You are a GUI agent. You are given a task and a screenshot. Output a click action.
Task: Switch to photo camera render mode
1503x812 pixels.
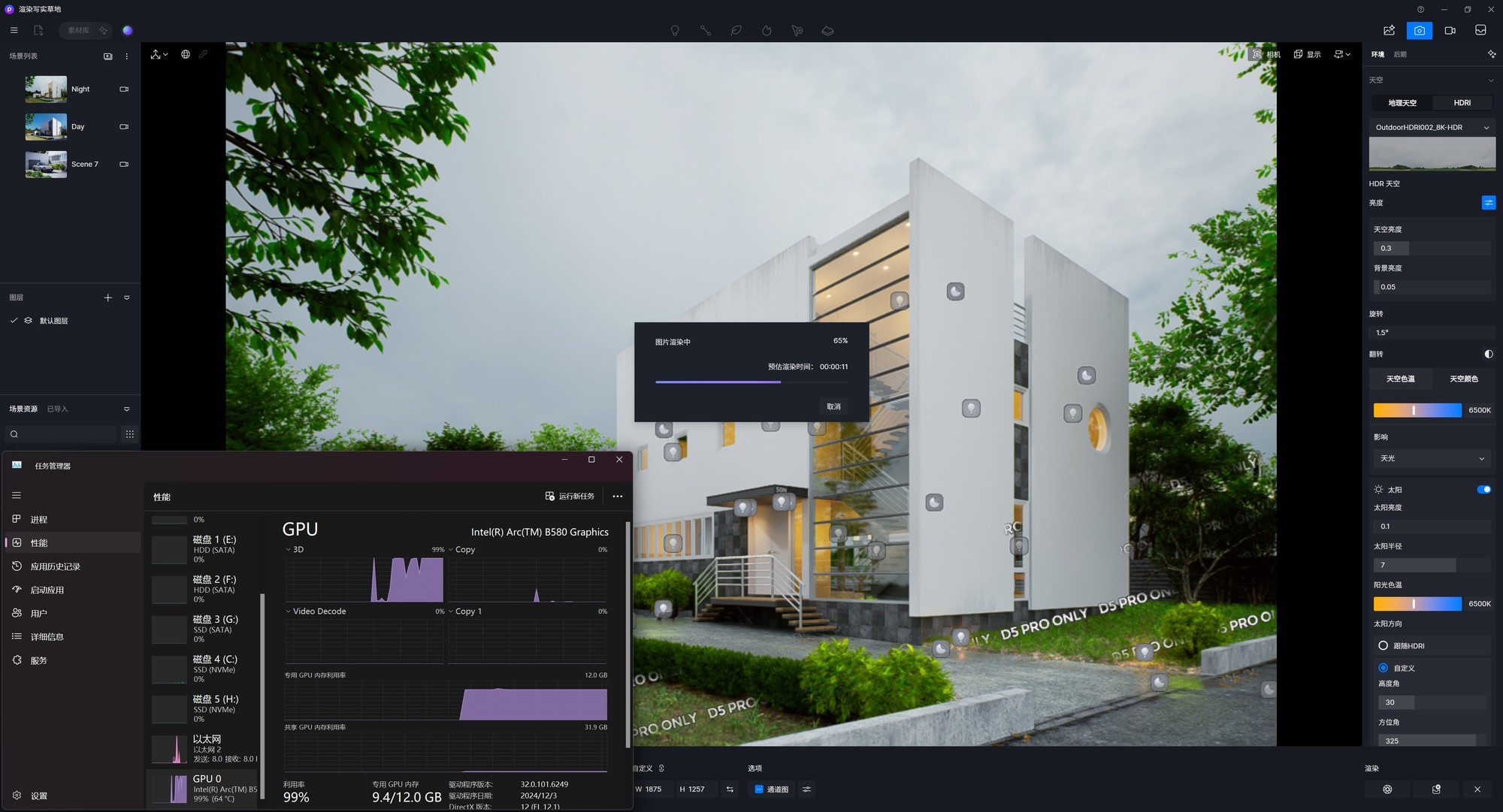[x=1419, y=30]
